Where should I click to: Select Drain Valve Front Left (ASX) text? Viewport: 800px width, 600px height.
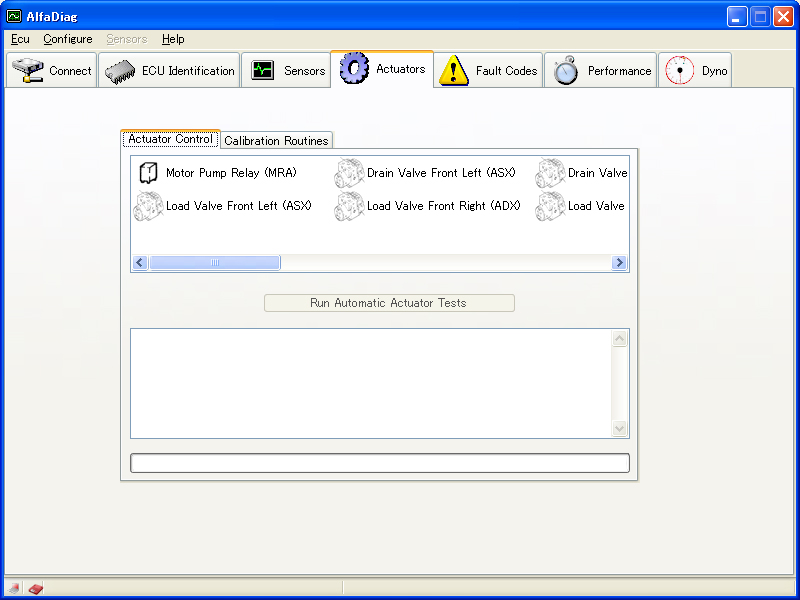pos(441,173)
